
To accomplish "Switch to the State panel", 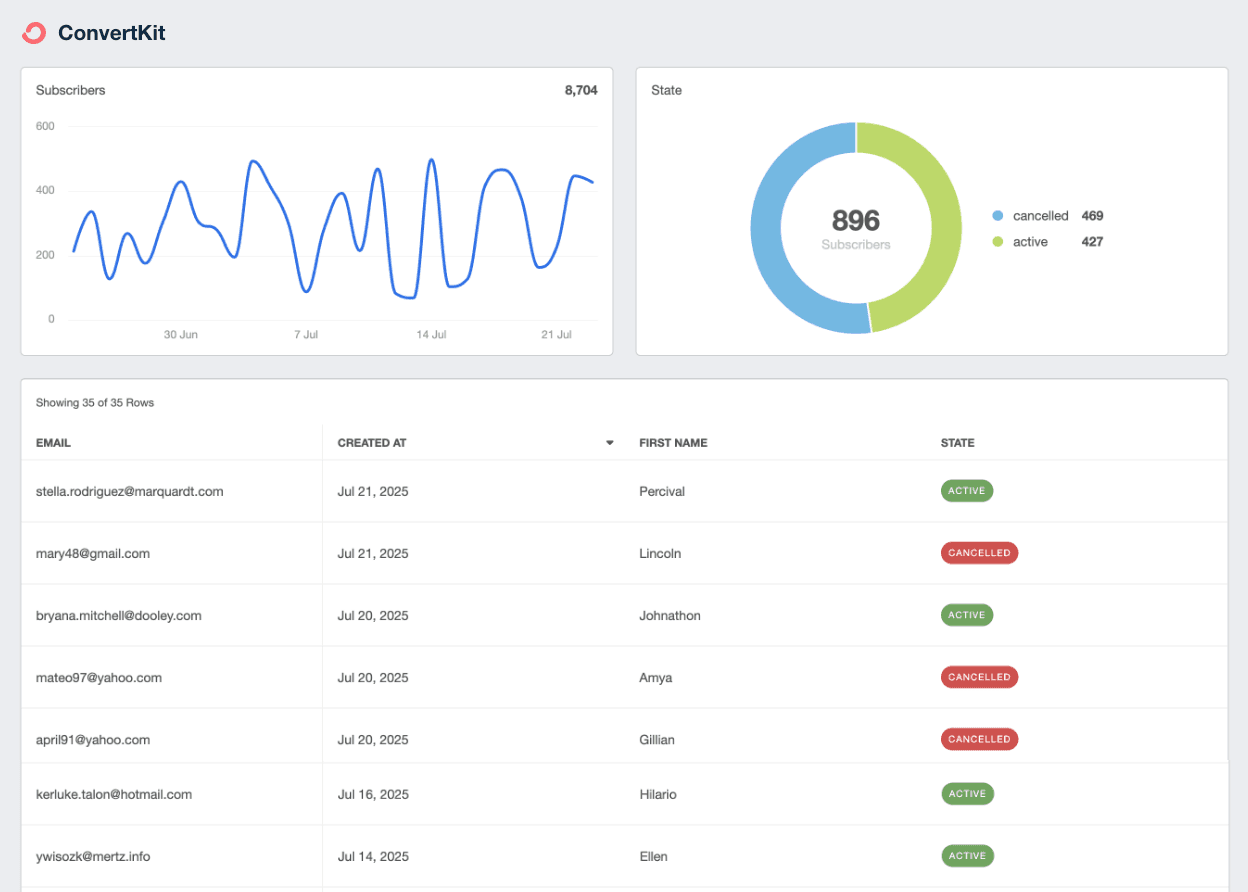I will (666, 90).
